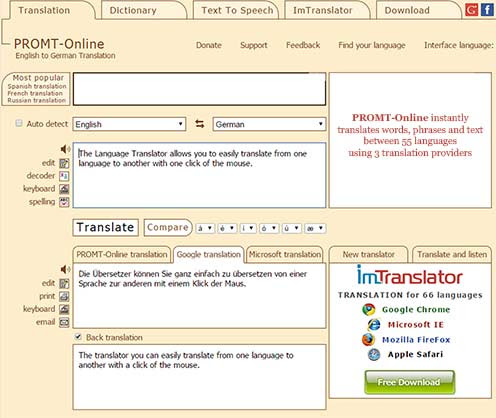Open the Spanish translation link
This screenshot has height=418, width=496.
[x=37, y=86]
